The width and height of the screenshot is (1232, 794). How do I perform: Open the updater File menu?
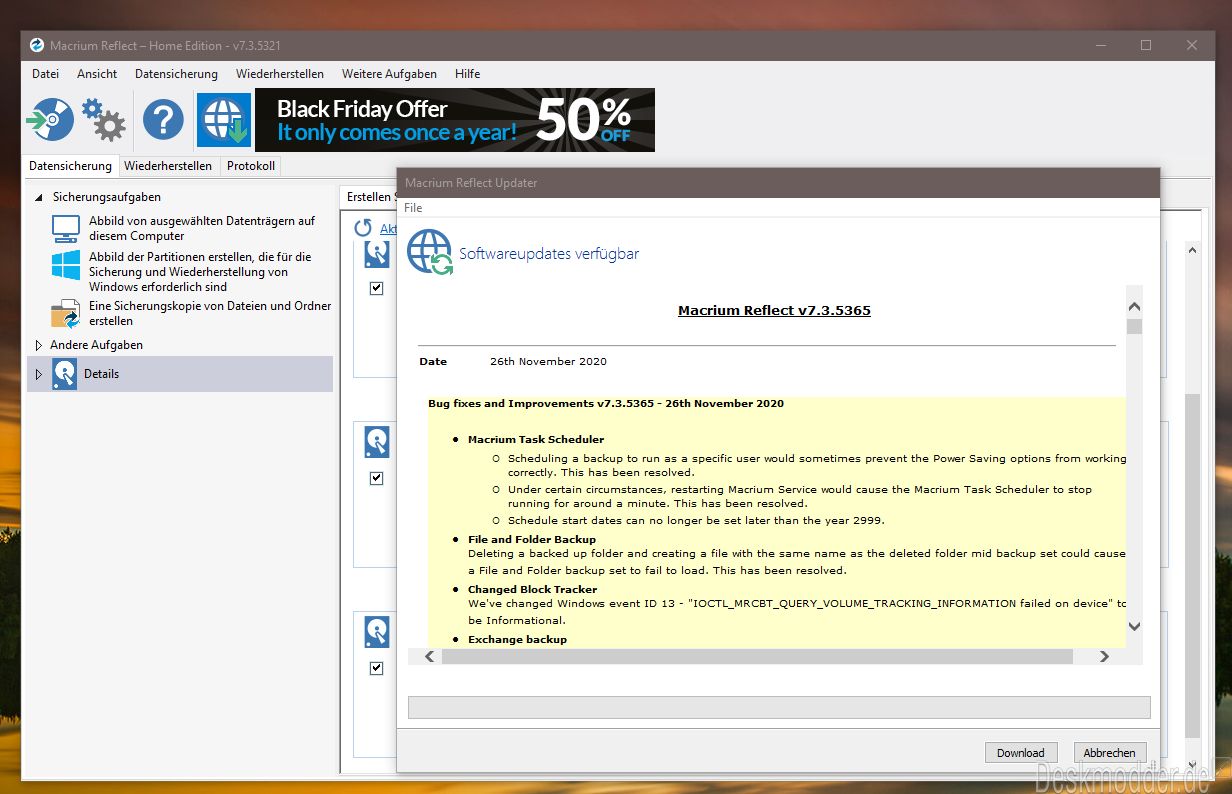click(413, 208)
